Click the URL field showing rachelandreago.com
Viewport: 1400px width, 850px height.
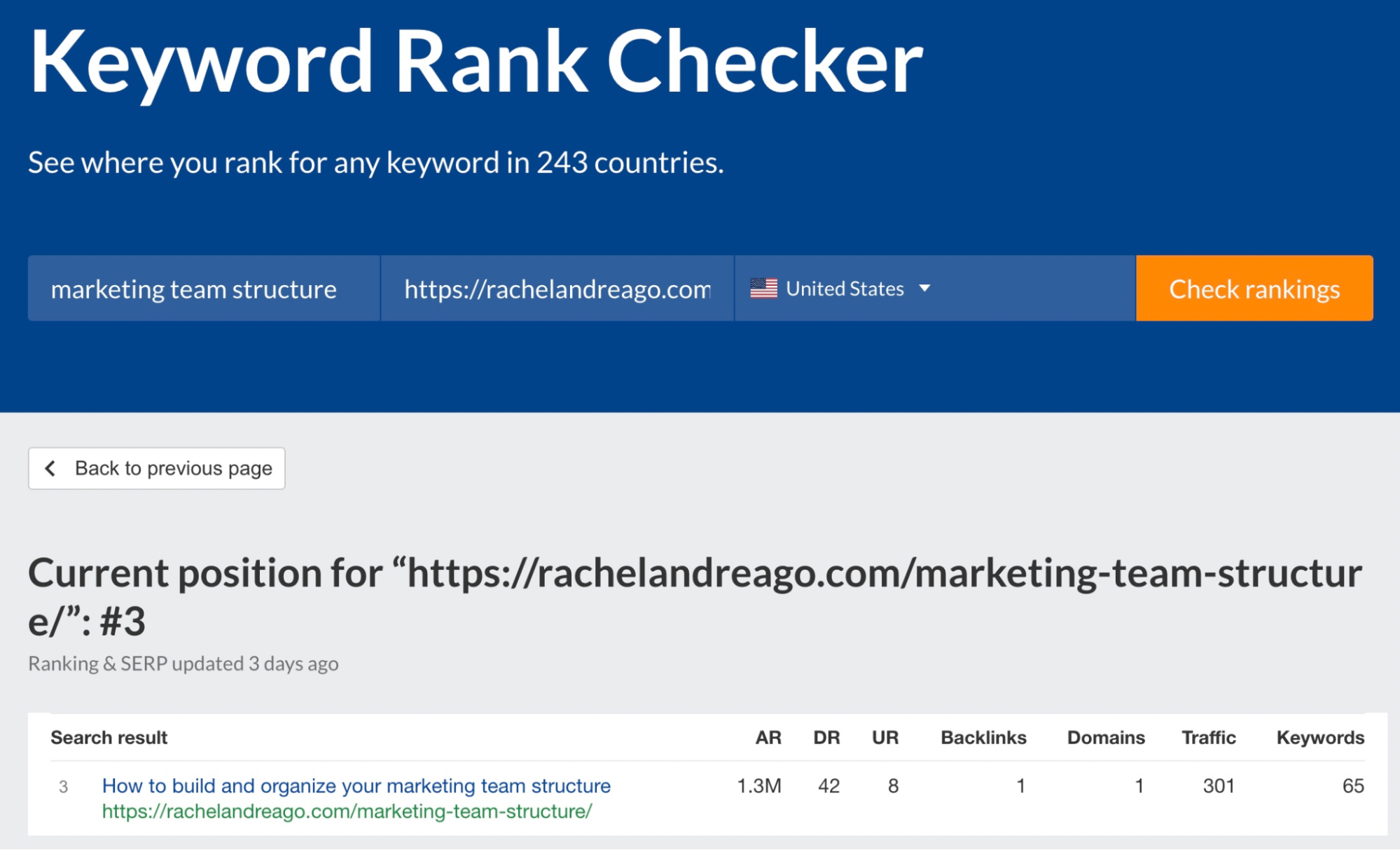557,288
